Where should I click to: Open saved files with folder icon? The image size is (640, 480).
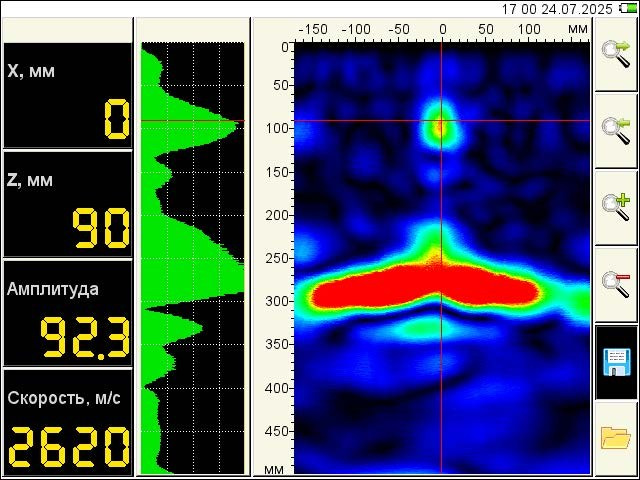pos(616,438)
